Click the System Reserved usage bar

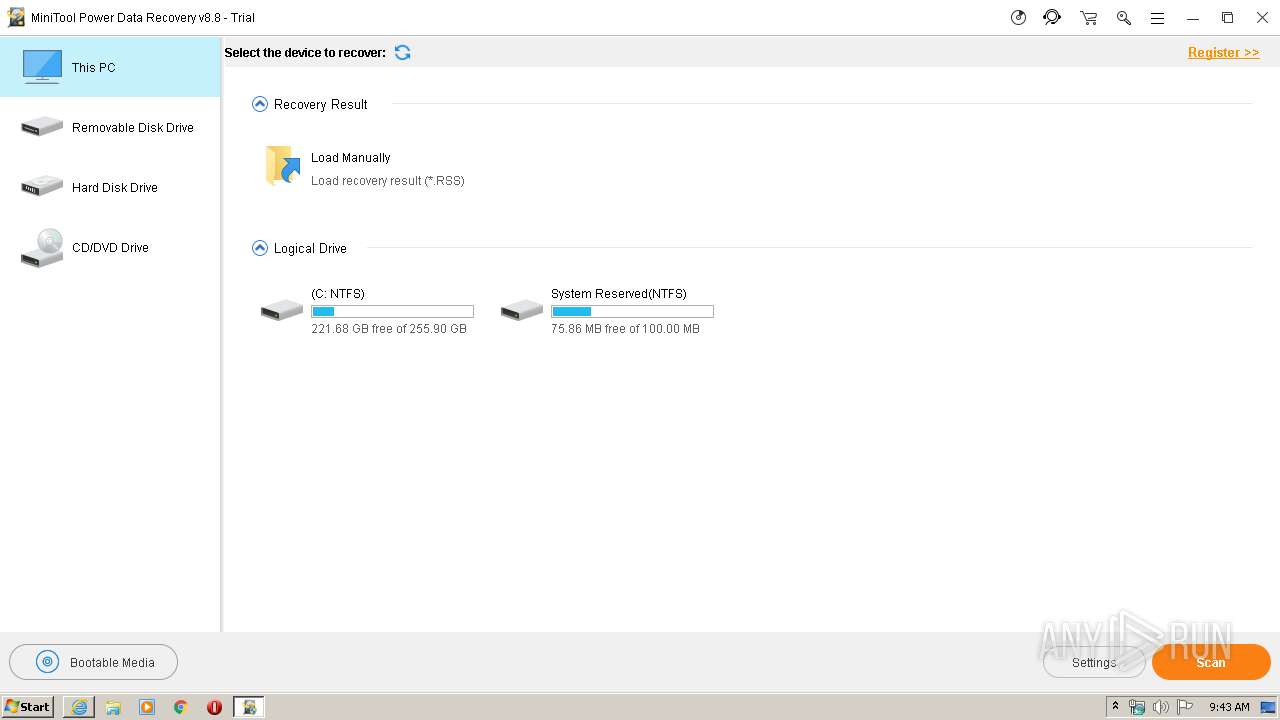click(x=632, y=311)
